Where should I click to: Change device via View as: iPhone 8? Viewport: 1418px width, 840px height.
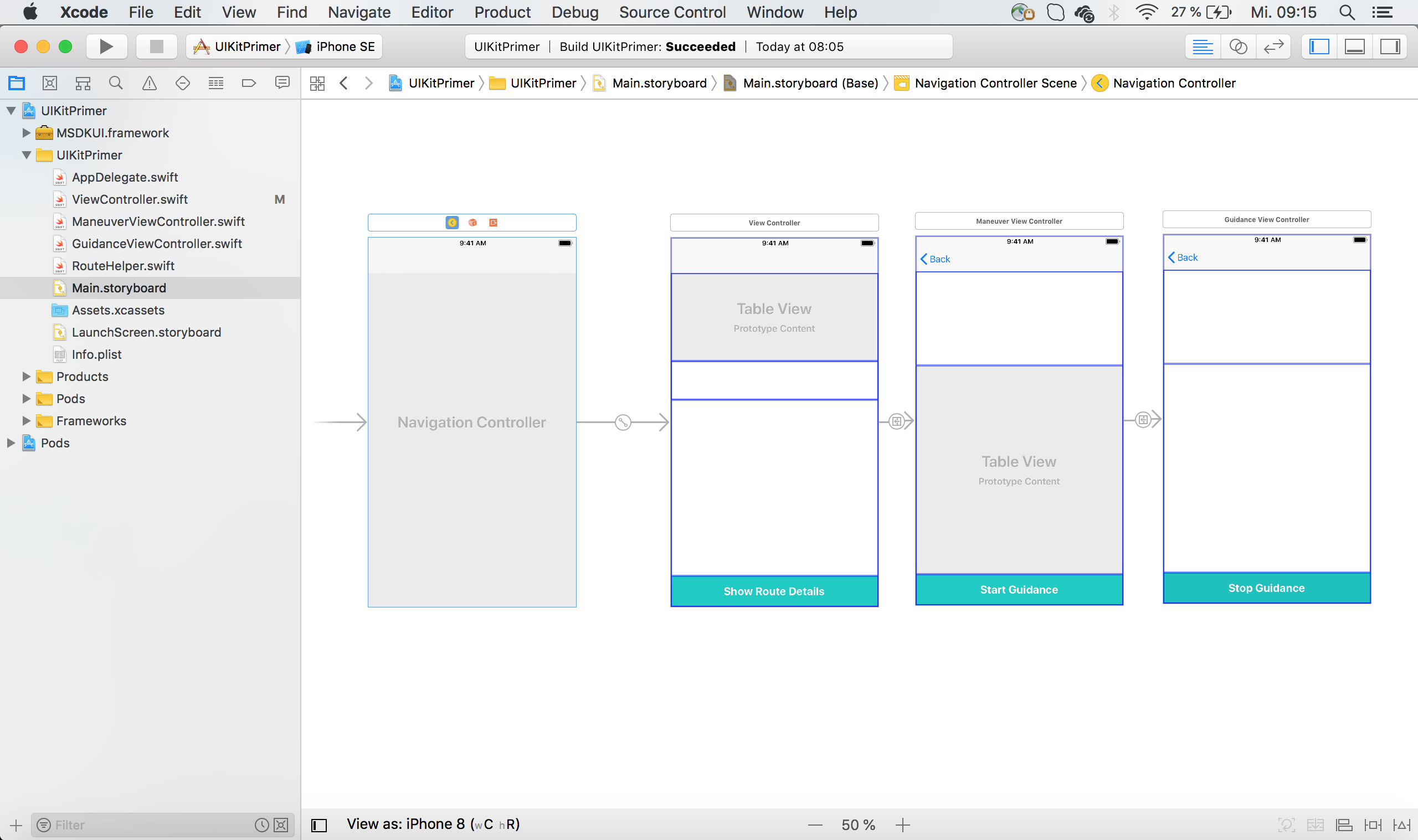tap(433, 824)
